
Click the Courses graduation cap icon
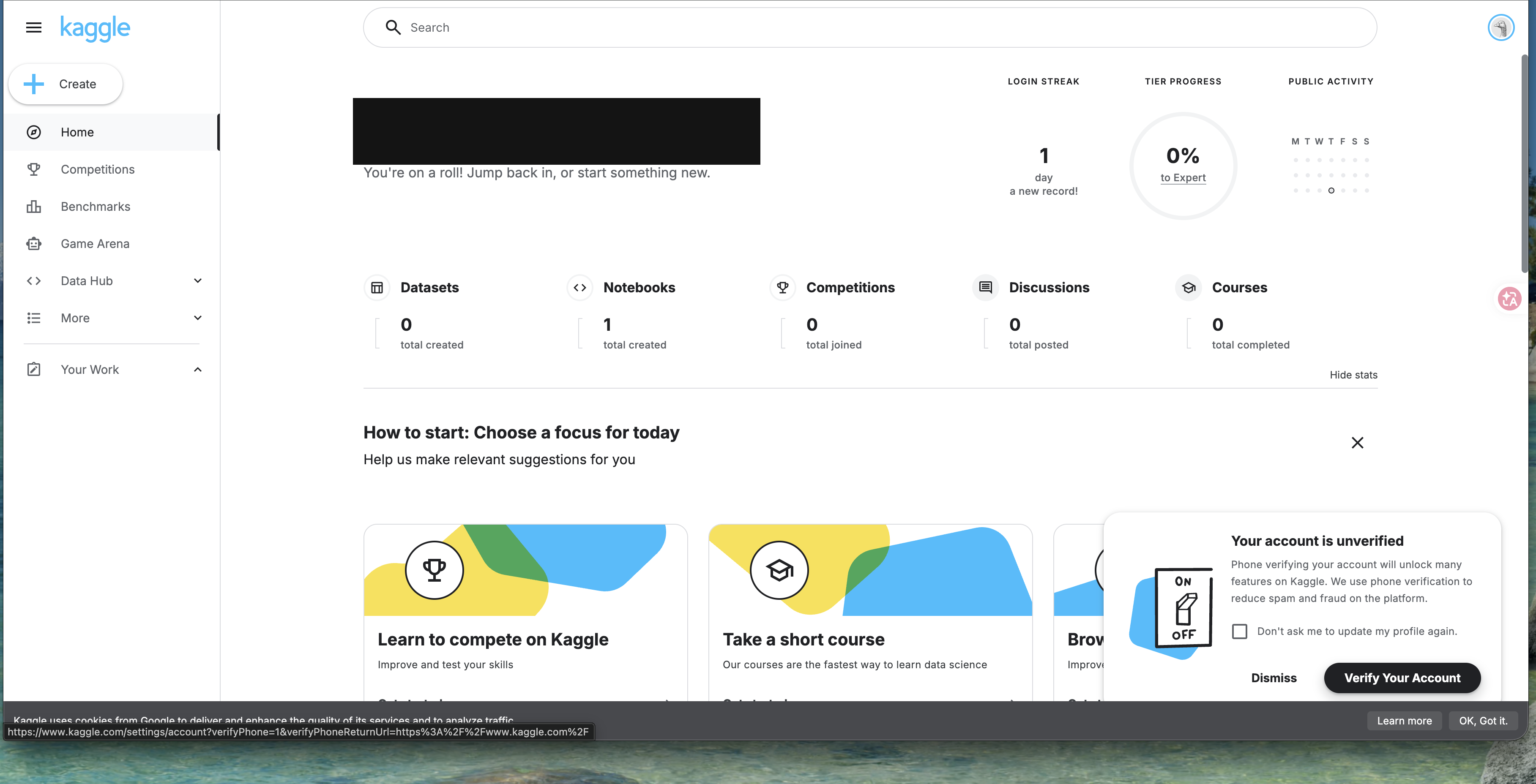pos(1189,288)
